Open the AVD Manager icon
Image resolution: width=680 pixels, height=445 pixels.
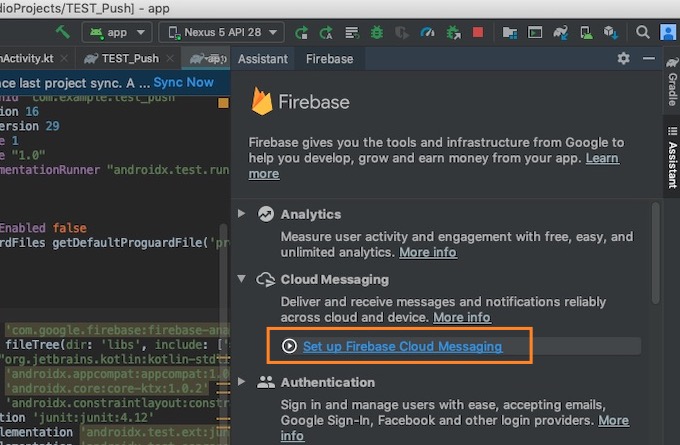[586, 33]
